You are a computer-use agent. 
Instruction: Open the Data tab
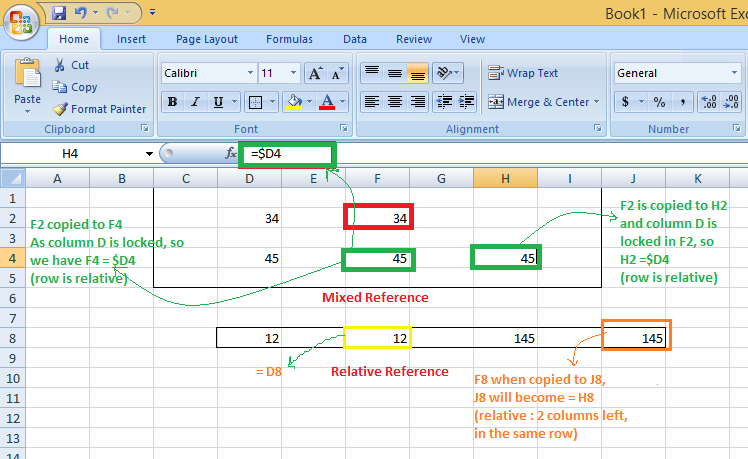(x=355, y=39)
